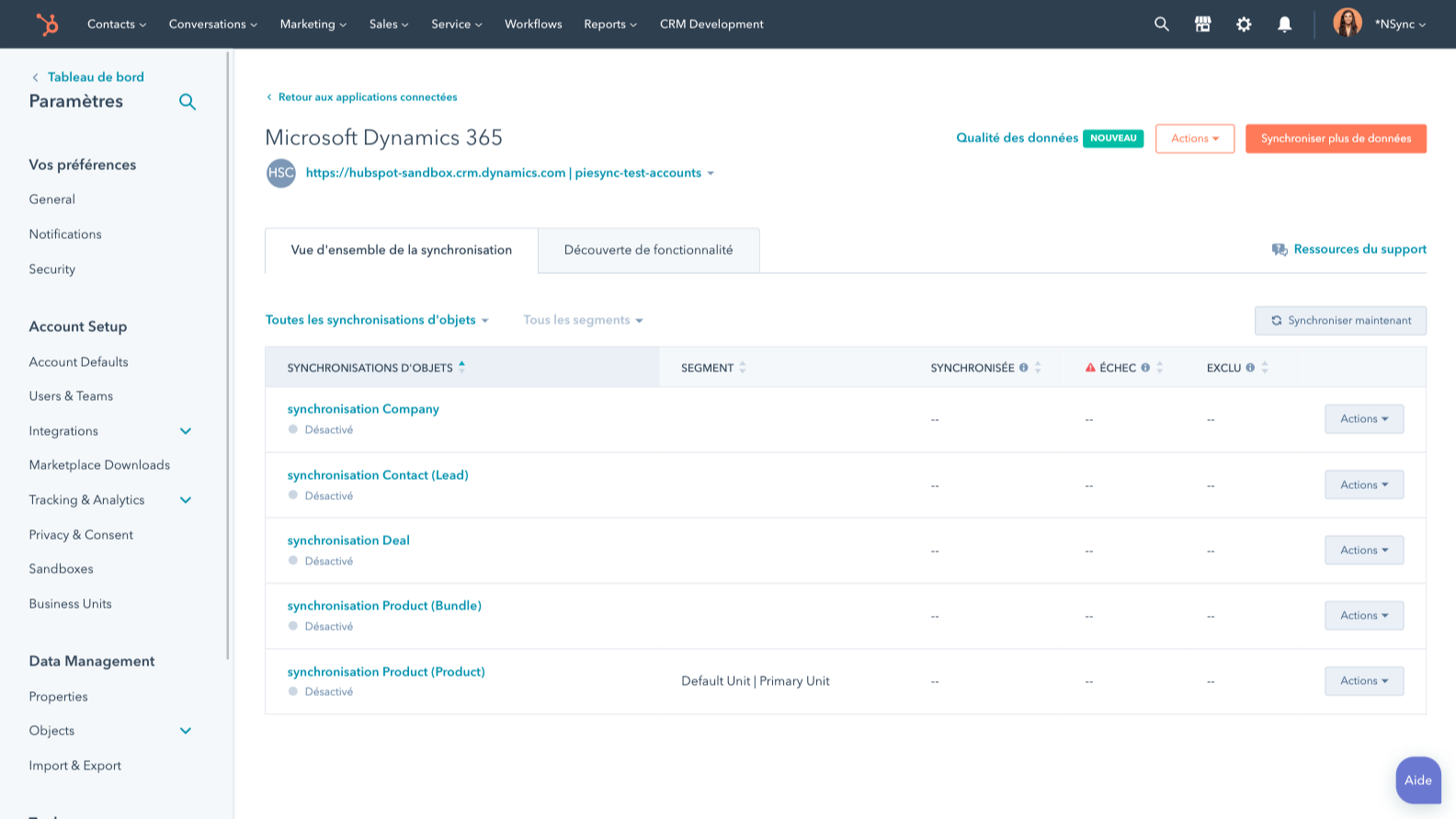Open the top Actions dropdown near Qualité des données
The width and height of the screenshot is (1456, 819).
tap(1195, 139)
